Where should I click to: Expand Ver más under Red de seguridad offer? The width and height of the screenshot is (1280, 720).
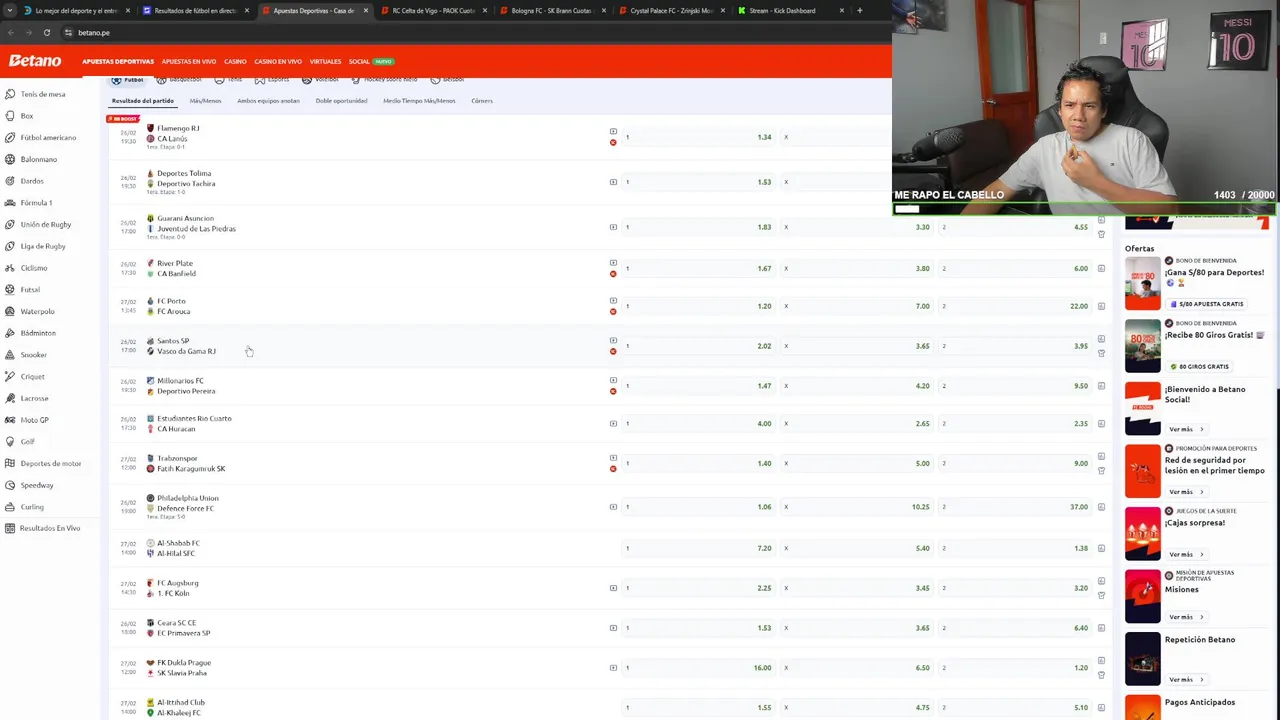(1186, 492)
